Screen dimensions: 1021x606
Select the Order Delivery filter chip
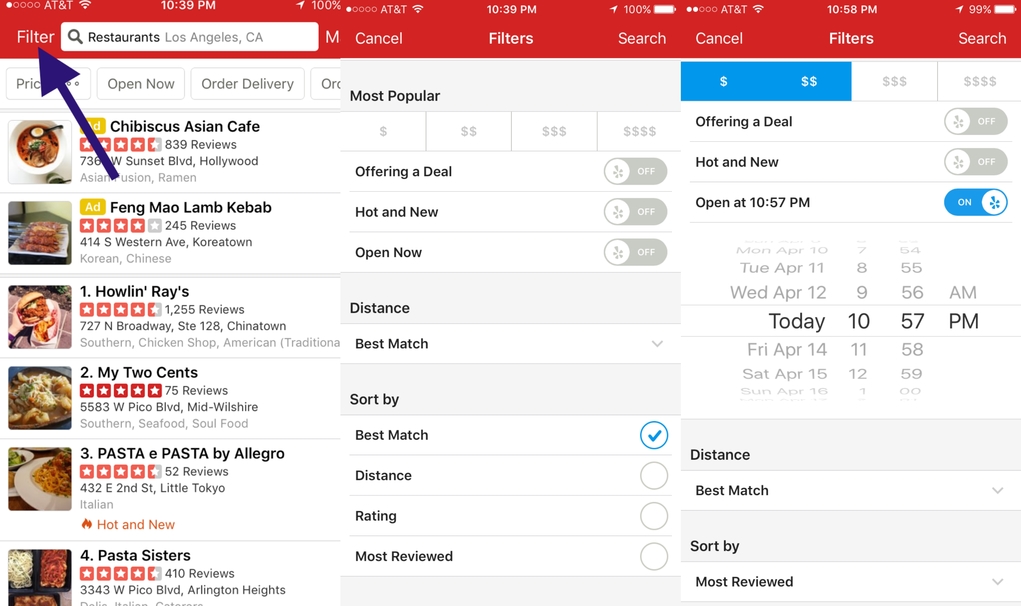[247, 84]
